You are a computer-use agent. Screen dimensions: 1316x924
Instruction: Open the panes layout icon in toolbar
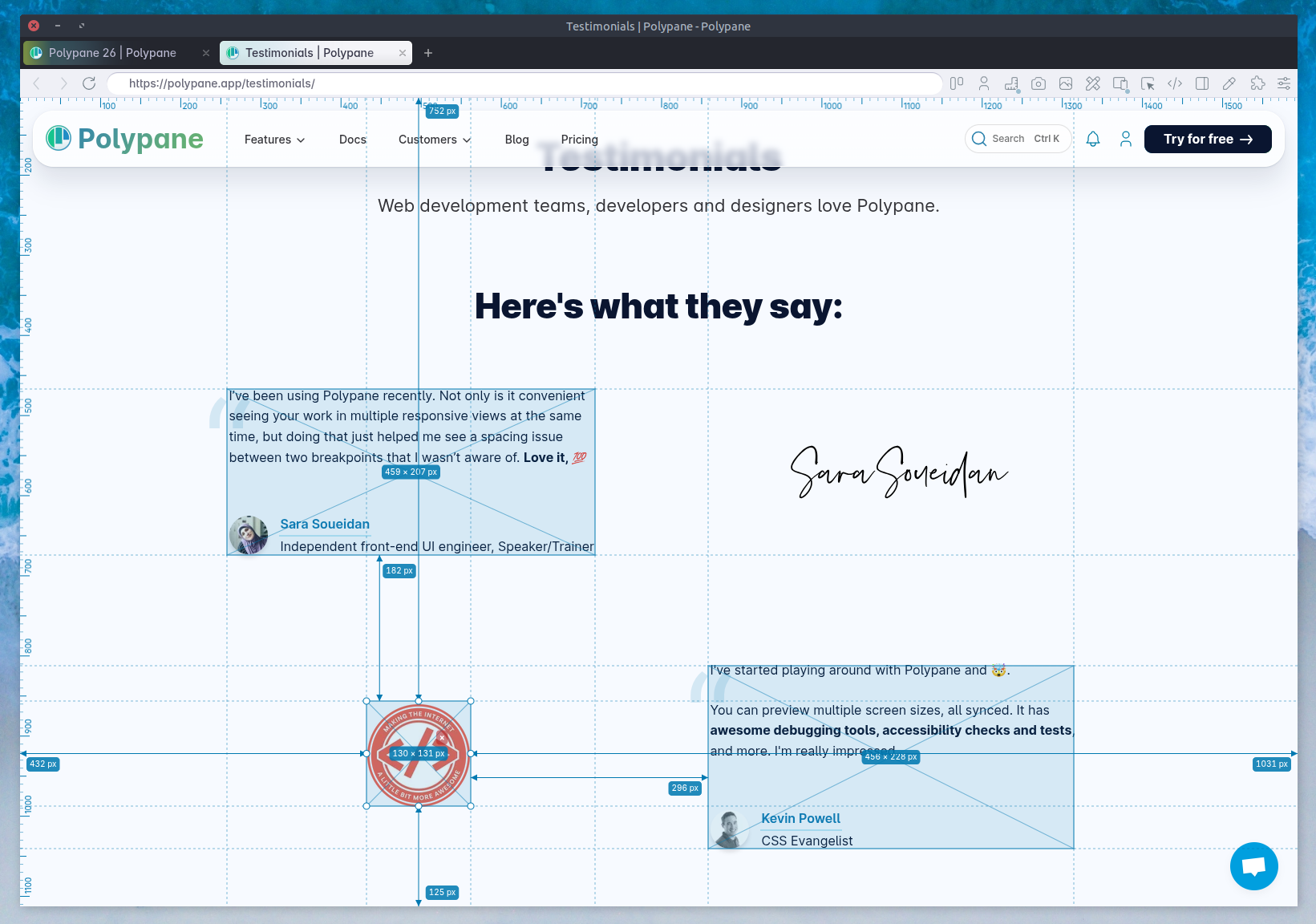957,83
